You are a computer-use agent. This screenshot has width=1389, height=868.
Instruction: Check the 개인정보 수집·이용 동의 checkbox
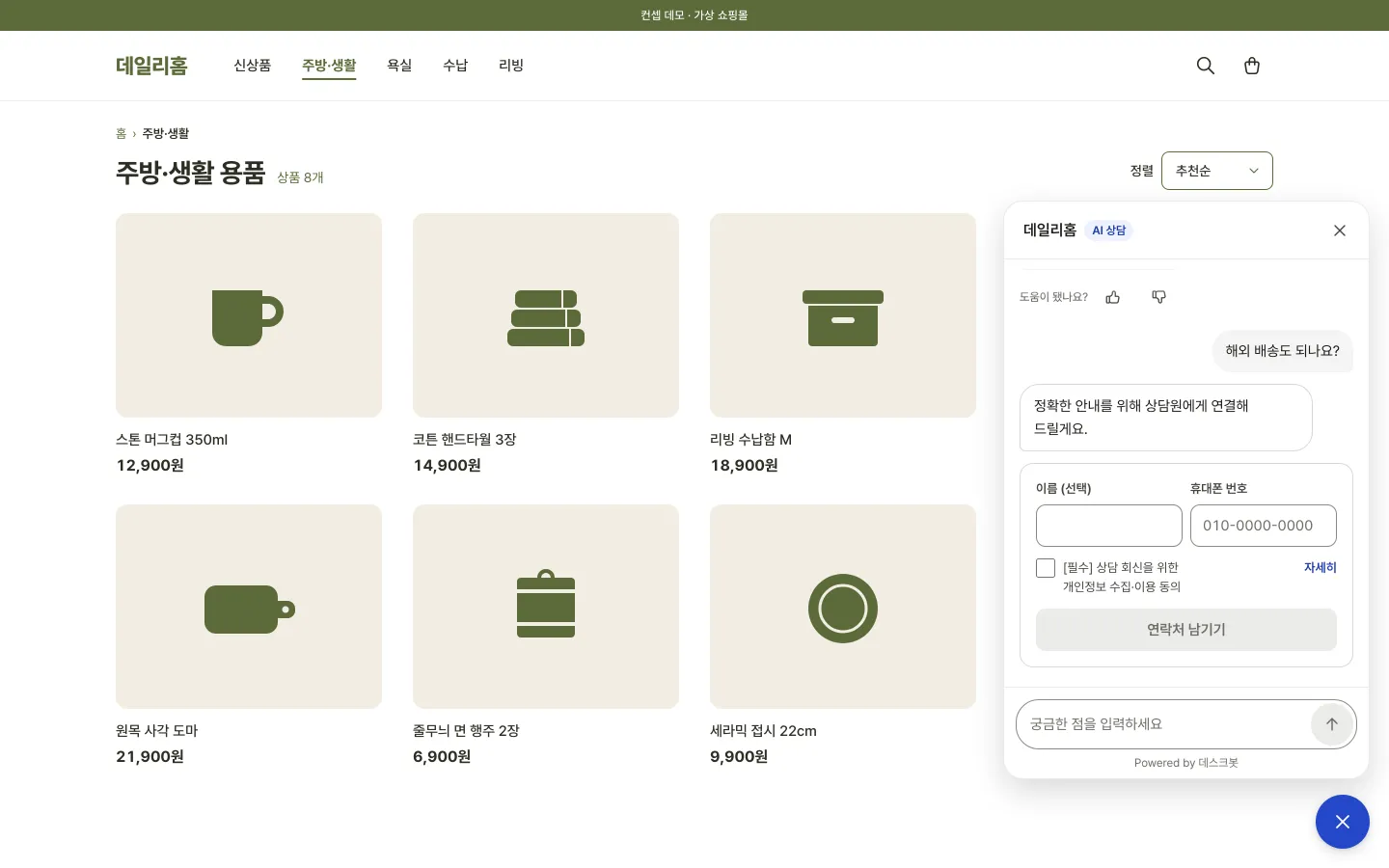[1046, 568]
